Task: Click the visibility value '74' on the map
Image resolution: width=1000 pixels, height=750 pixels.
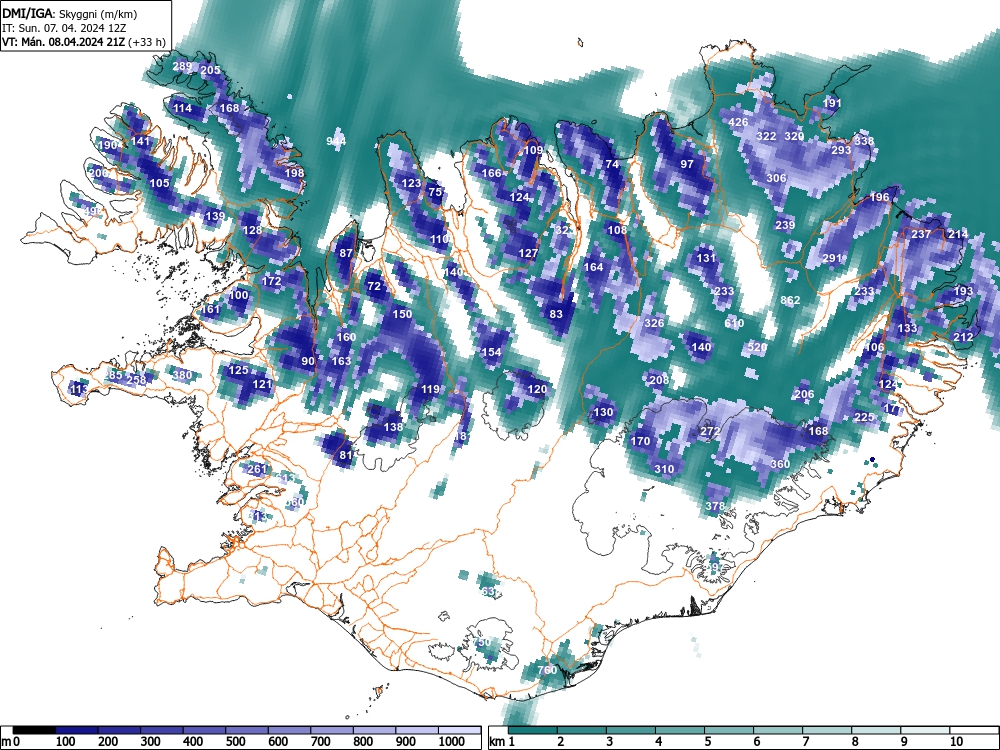Action: click(x=612, y=164)
